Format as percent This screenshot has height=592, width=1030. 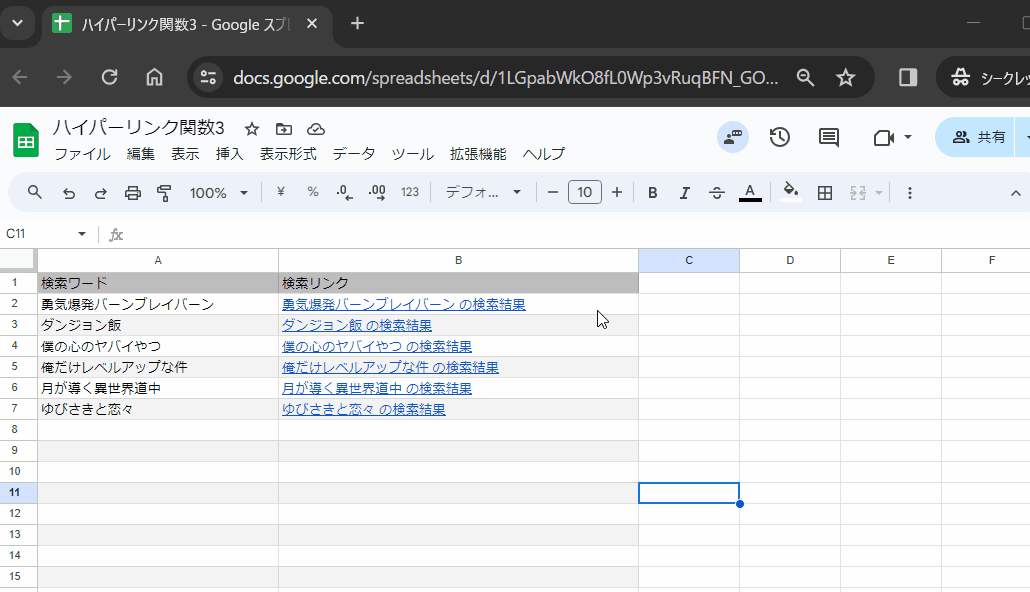click(313, 193)
